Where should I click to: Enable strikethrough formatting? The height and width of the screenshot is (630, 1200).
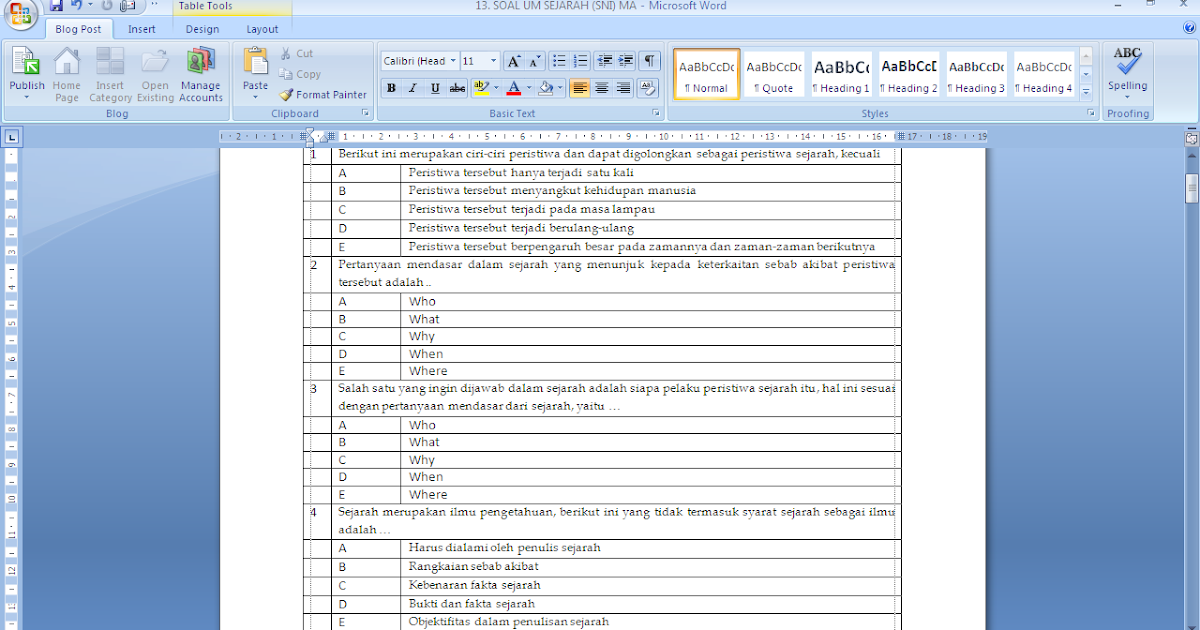pos(455,87)
